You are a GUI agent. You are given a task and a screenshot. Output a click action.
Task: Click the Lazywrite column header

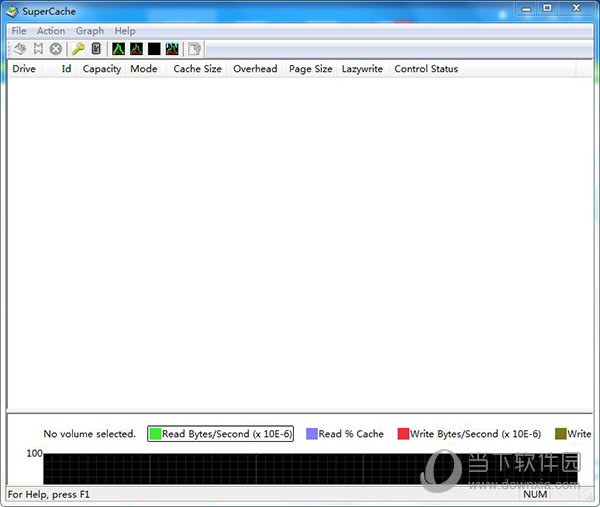coord(363,69)
